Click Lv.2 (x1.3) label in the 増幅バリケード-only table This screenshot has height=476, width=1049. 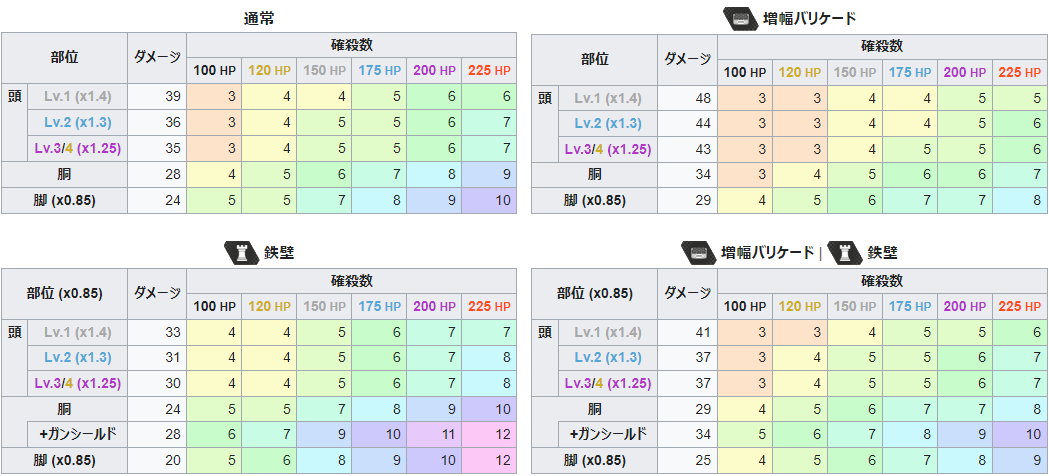608,124
